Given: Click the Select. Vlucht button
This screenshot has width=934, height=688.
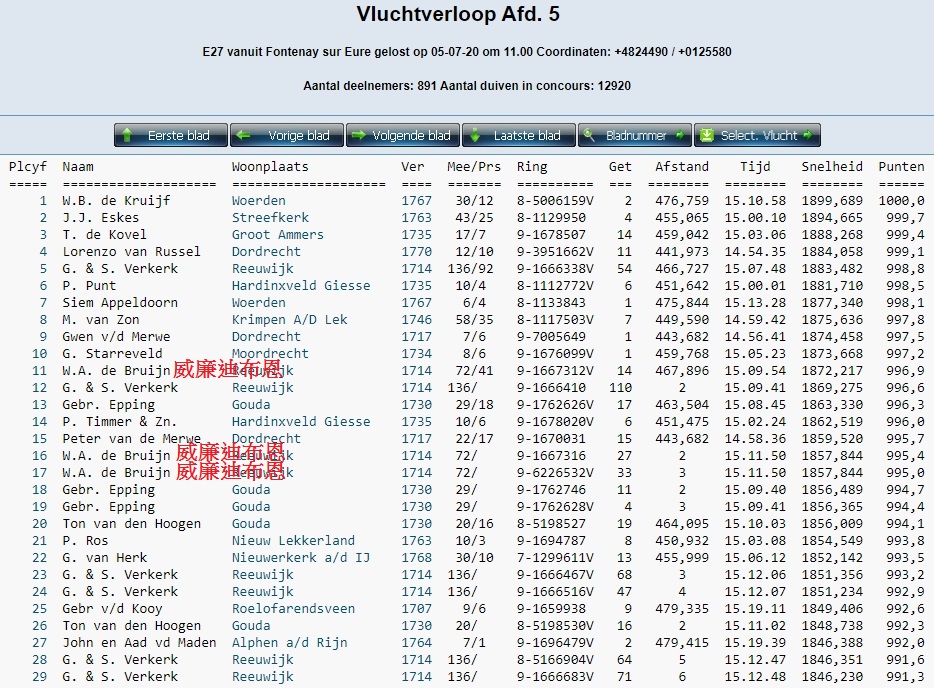Looking at the screenshot, I should [757, 135].
